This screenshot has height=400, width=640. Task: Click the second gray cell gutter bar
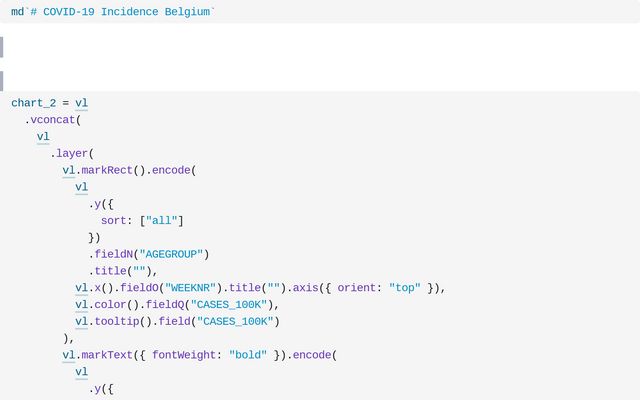point(2,81)
